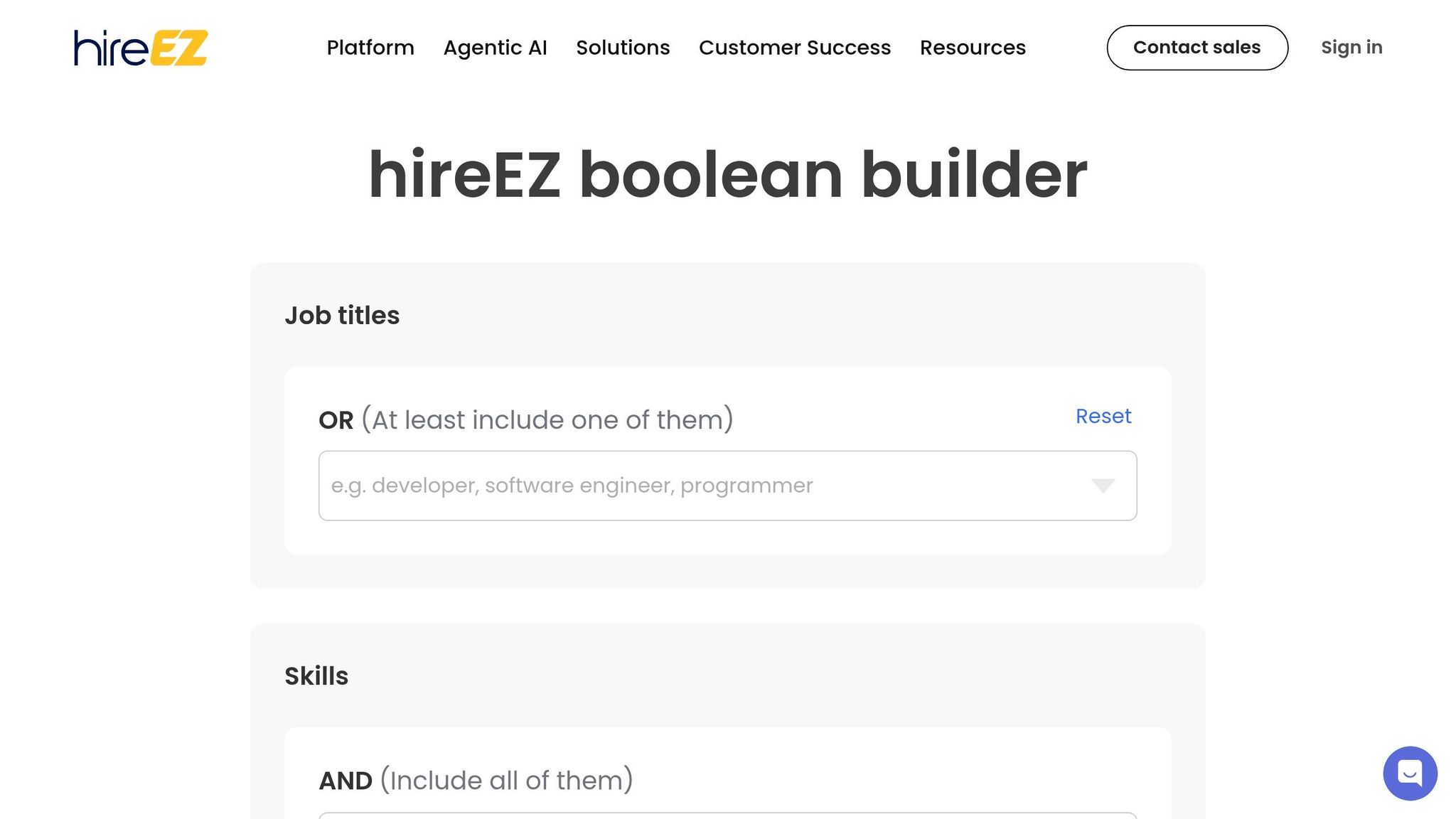Click the OR (At least include one) label
This screenshot has height=819, width=1456.
pyautogui.click(x=526, y=419)
